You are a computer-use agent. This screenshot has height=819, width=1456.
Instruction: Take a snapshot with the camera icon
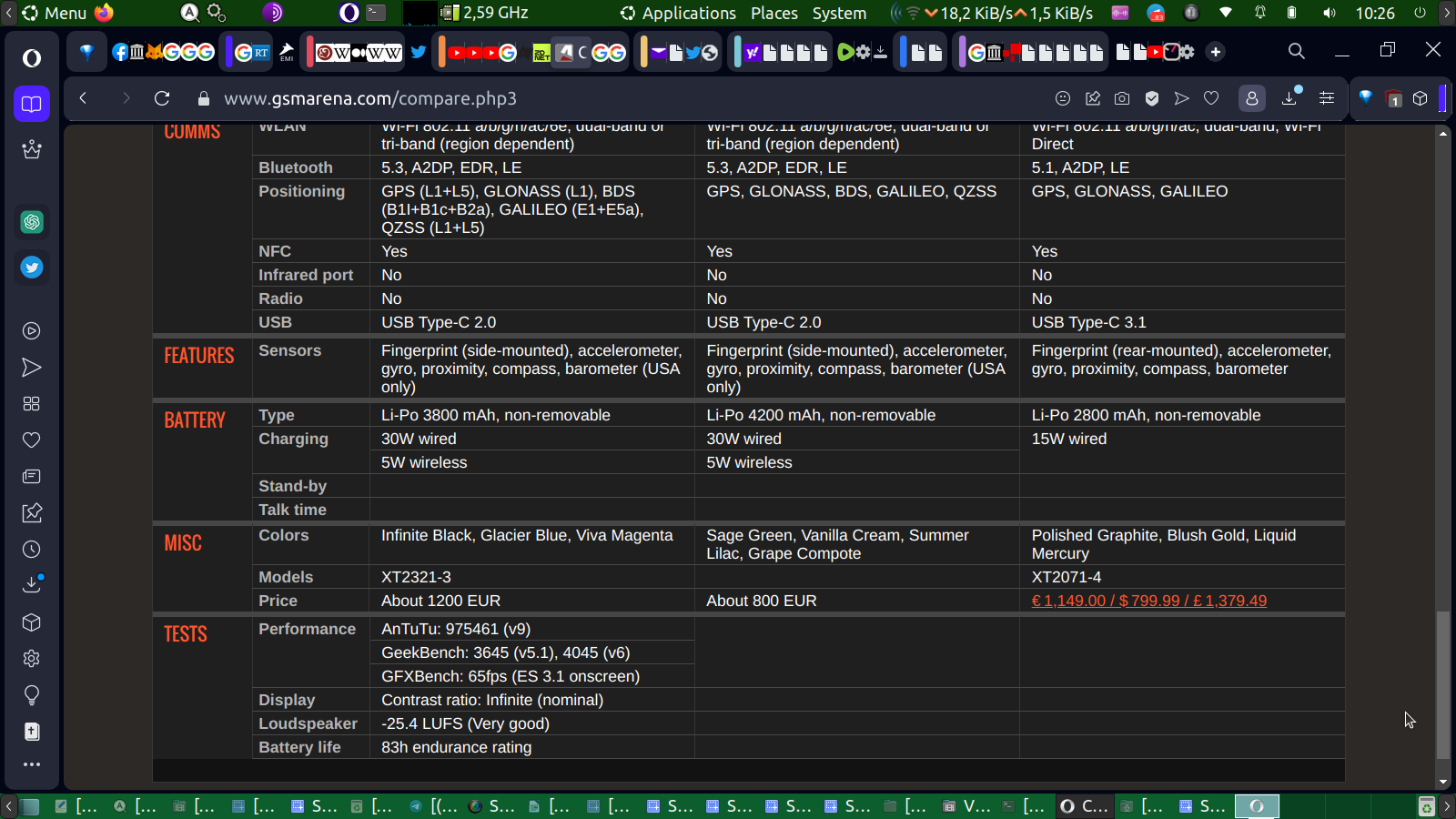(1122, 98)
